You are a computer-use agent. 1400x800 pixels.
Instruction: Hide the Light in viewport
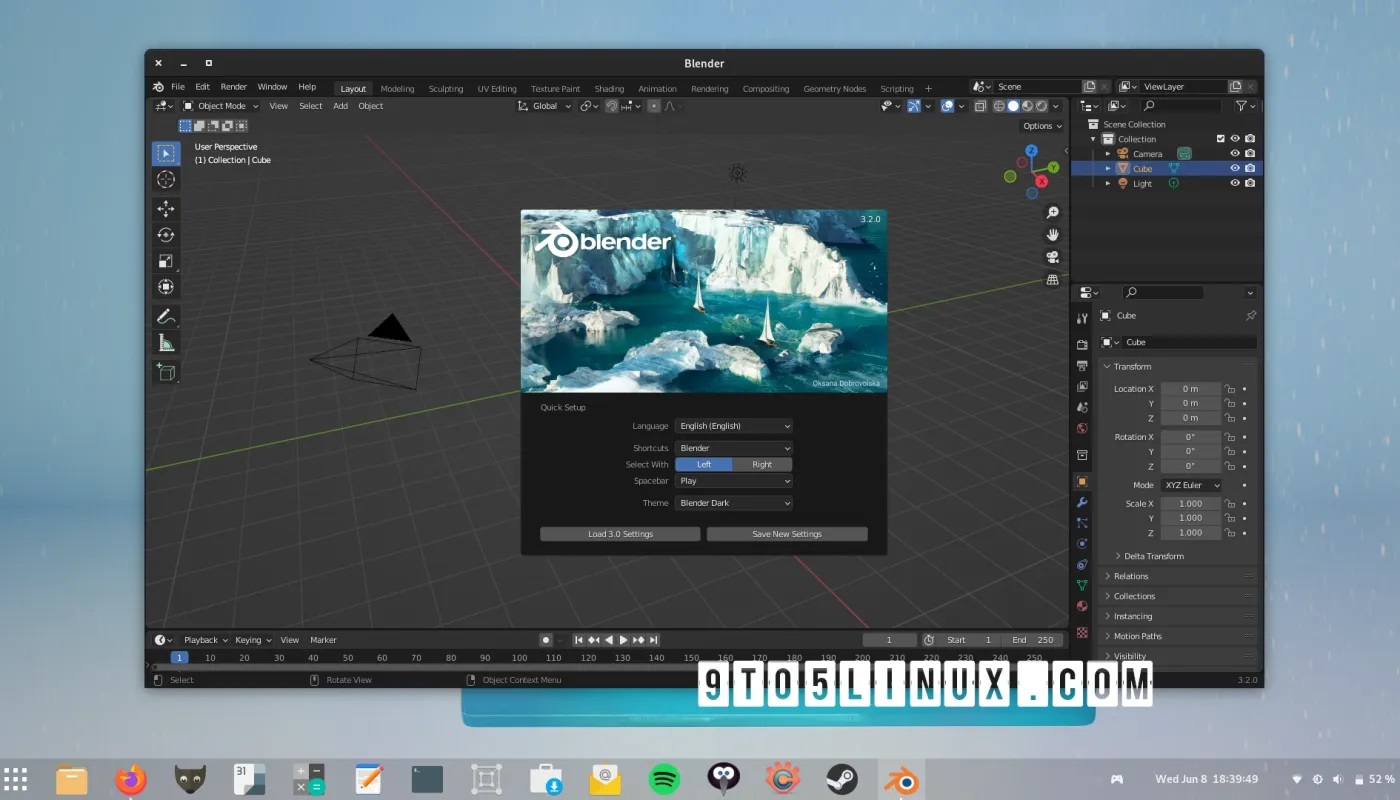pos(1235,184)
